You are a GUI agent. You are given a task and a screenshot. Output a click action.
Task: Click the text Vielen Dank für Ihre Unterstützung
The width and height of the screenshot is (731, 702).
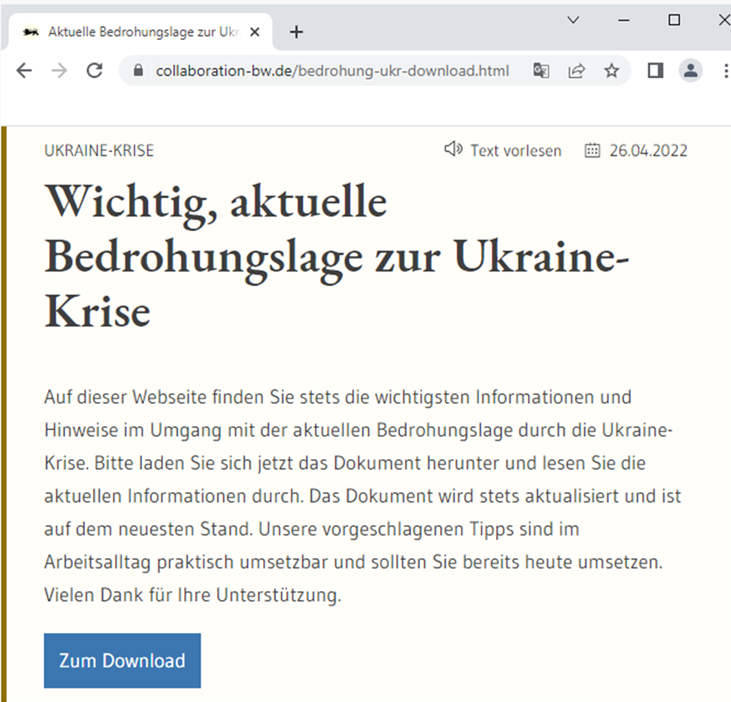tap(193, 595)
